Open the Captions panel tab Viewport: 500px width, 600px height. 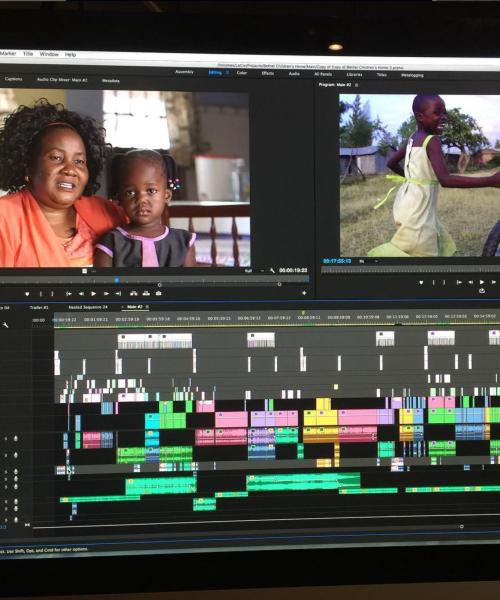click(13, 79)
